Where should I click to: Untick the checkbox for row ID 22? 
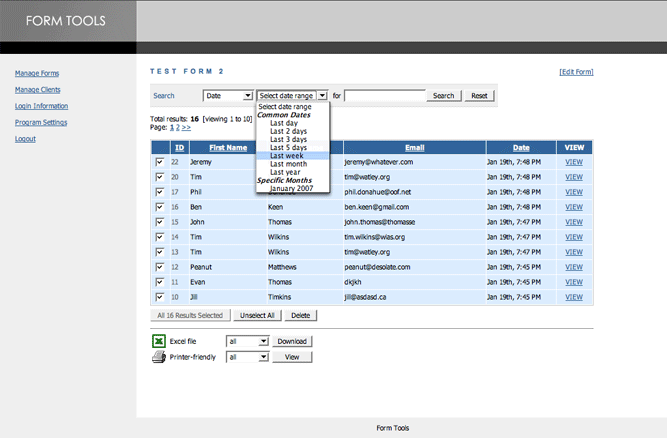pyautogui.click(x=160, y=162)
